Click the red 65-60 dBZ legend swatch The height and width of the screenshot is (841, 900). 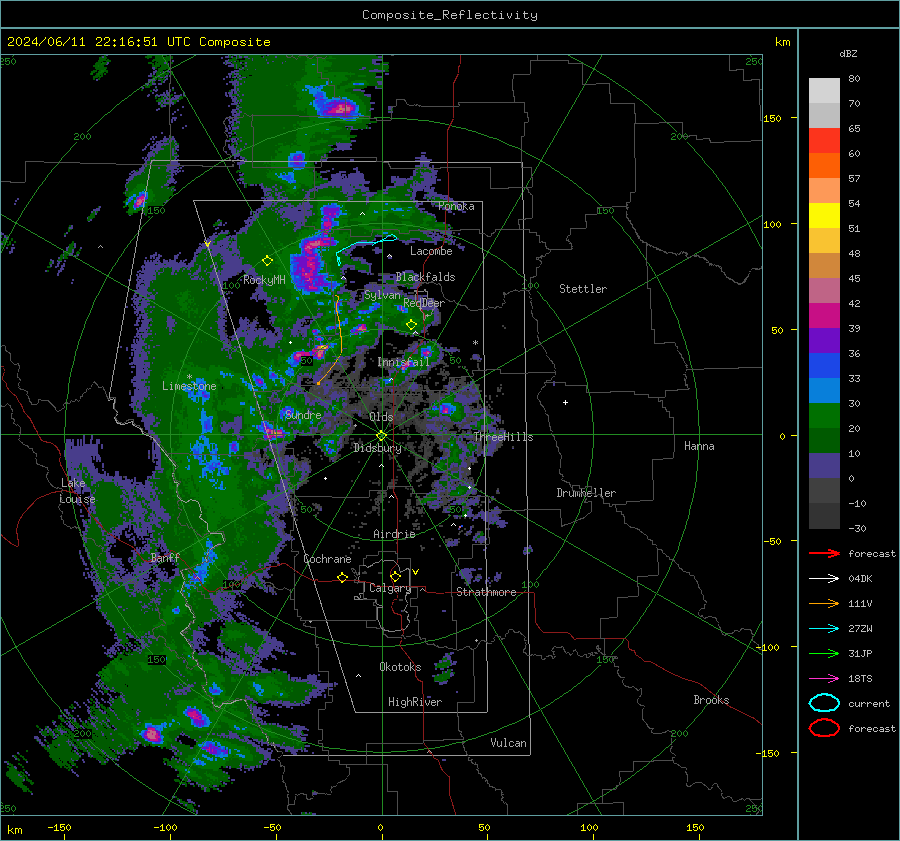click(x=824, y=141)
